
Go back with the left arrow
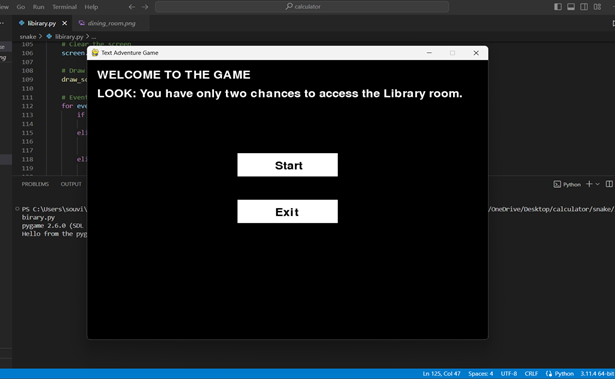[132, 7]
